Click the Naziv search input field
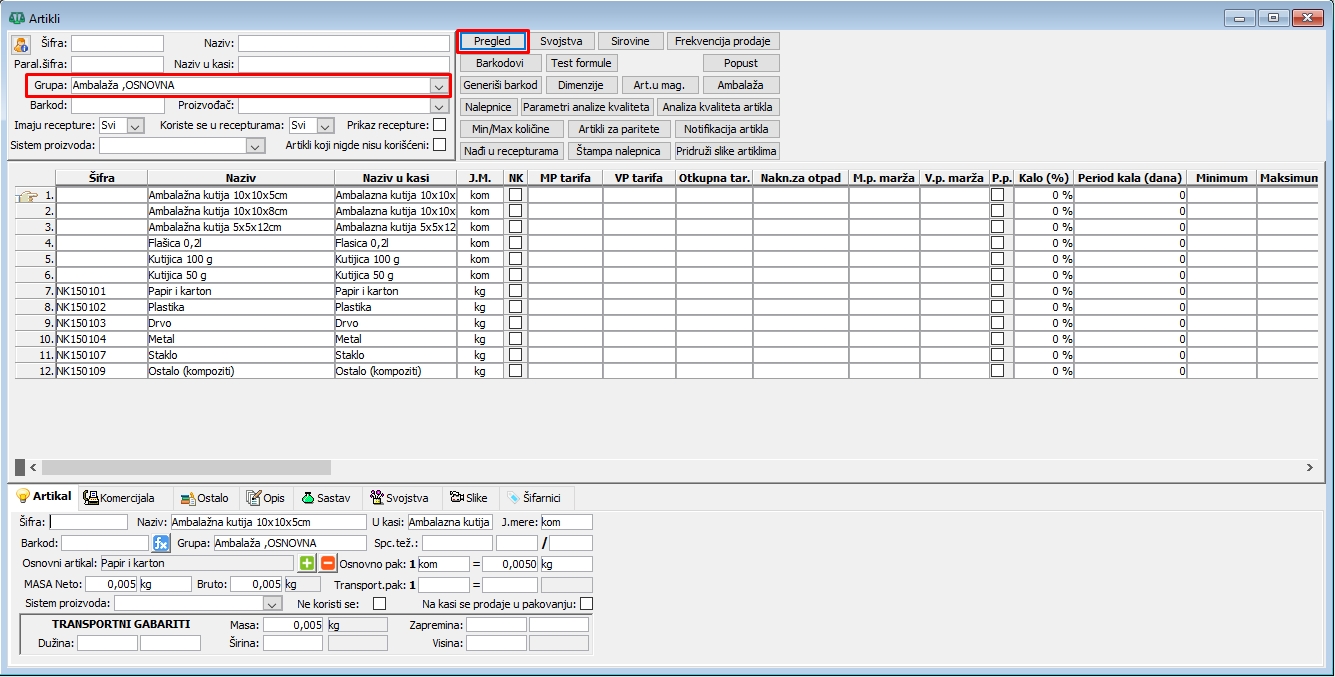 (x=343, y=44)
